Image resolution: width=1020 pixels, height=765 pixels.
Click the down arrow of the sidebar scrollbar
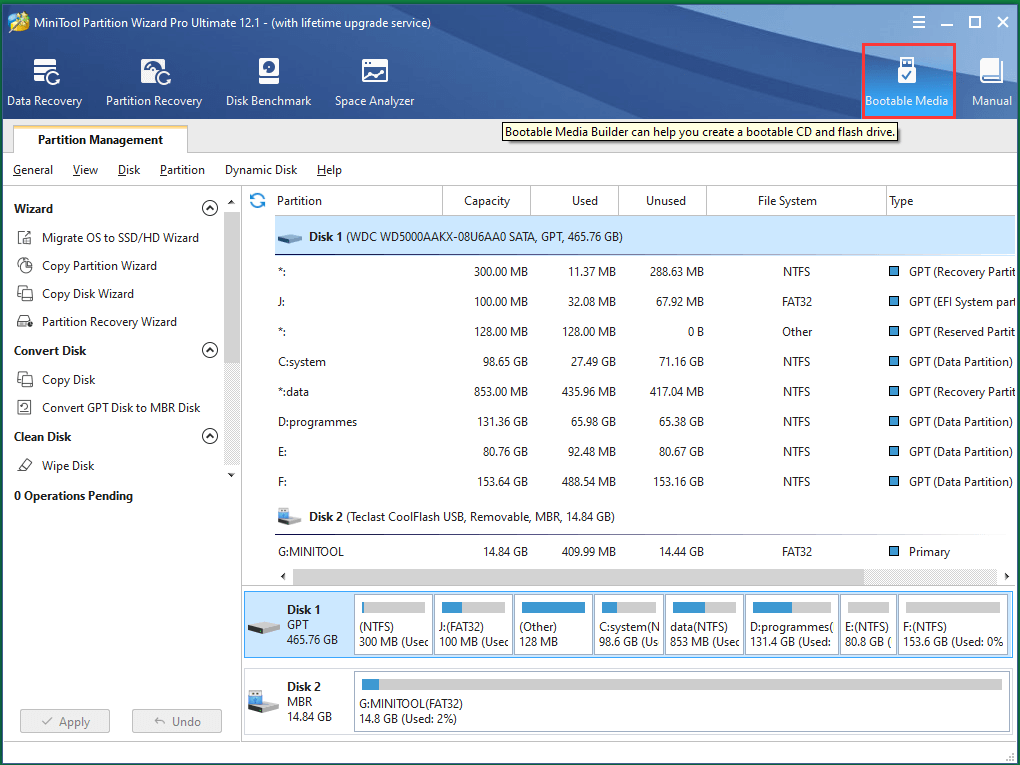tap(231, 475)
